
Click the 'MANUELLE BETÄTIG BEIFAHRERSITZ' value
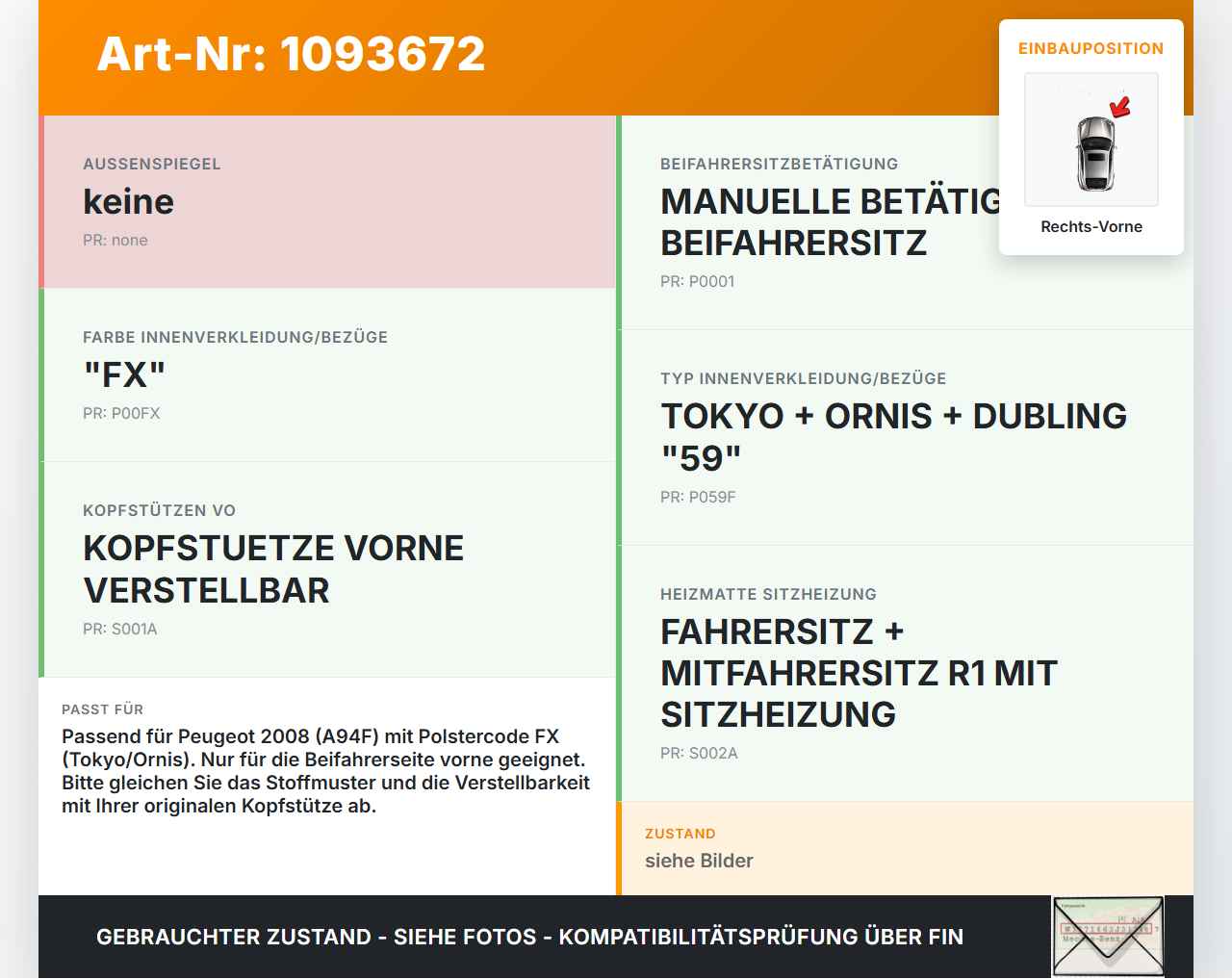click(x=831, y=222)
